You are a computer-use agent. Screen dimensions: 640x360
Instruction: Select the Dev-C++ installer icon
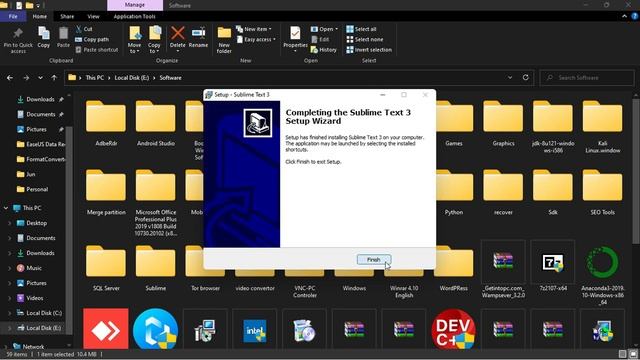pos(453,329)
